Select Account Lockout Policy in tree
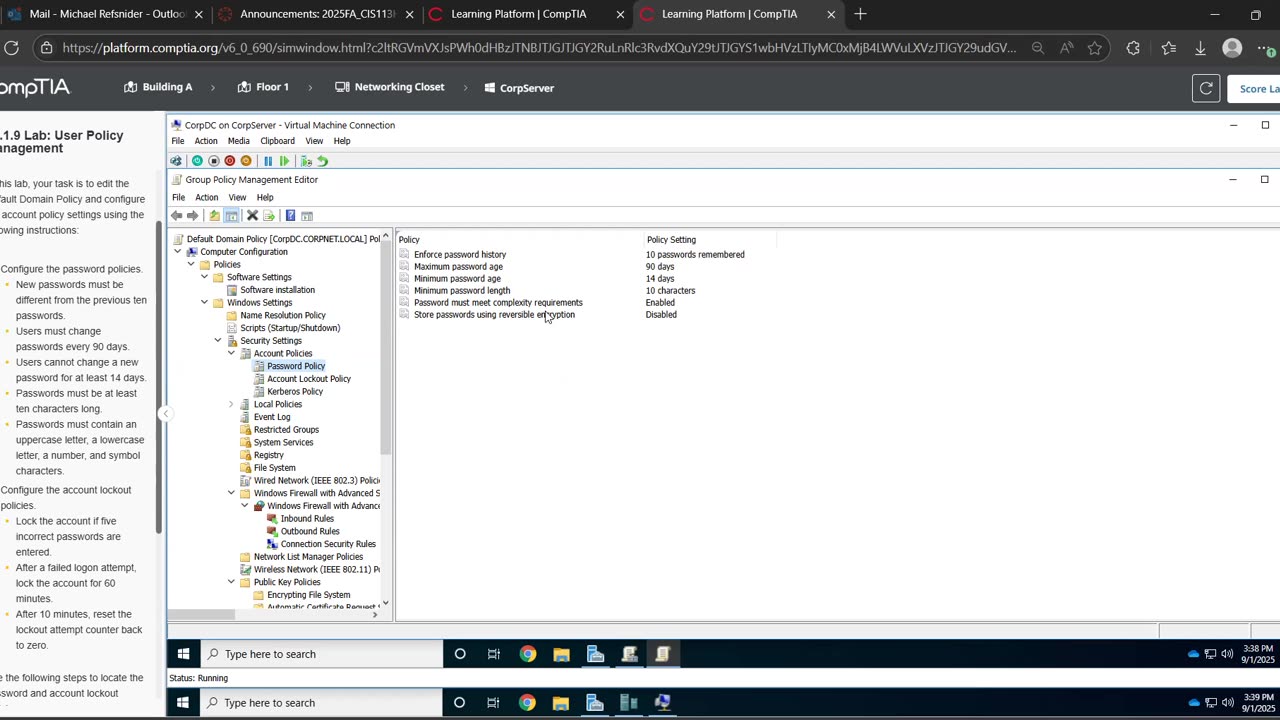This screenshot has height=720, width=1280. pos(308,379)
